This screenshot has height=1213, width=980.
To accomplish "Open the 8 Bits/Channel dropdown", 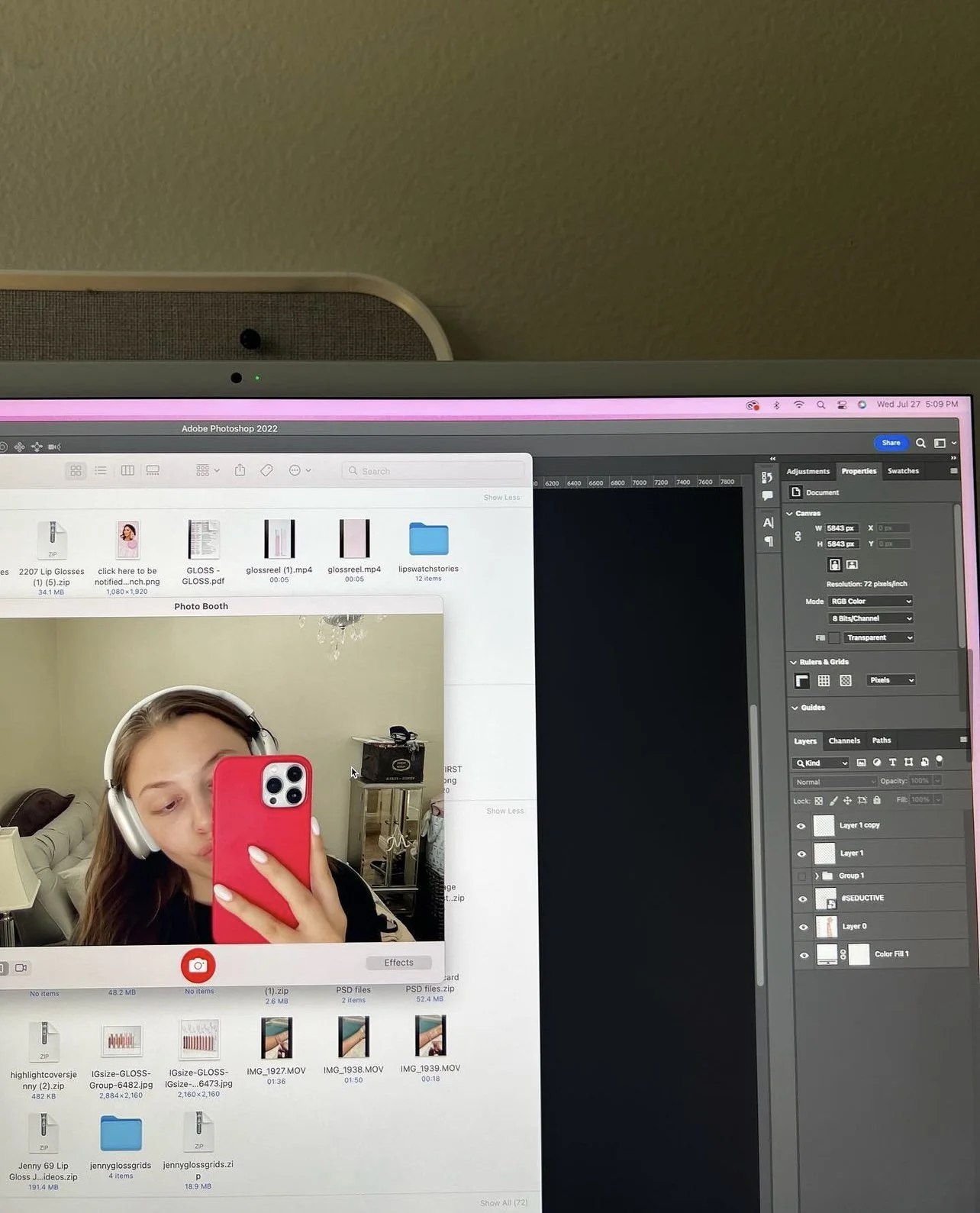I will click(871, 618).
